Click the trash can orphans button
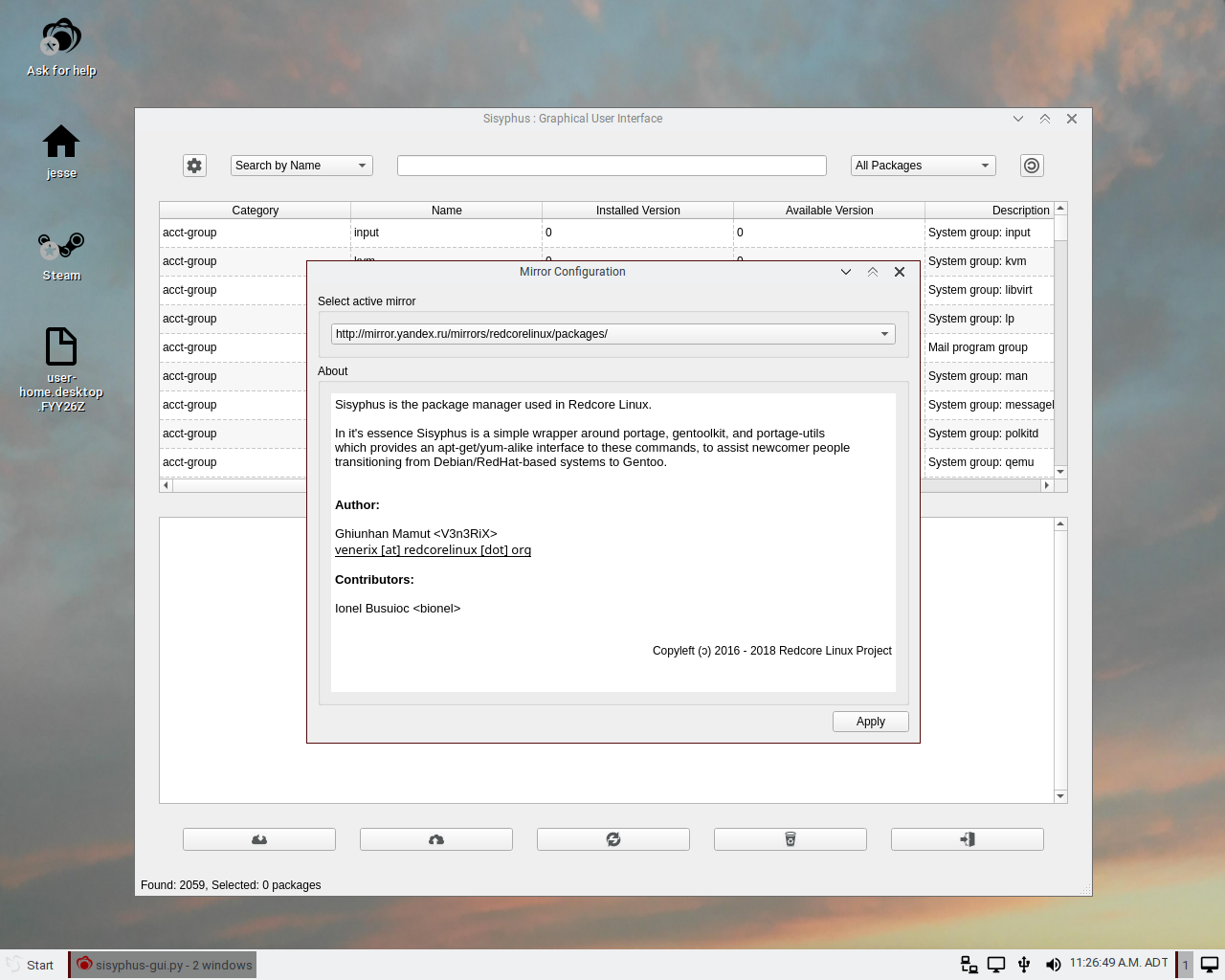Viewport: 1225px width, 980px height. pyautogui.click(x=791, y=839)
